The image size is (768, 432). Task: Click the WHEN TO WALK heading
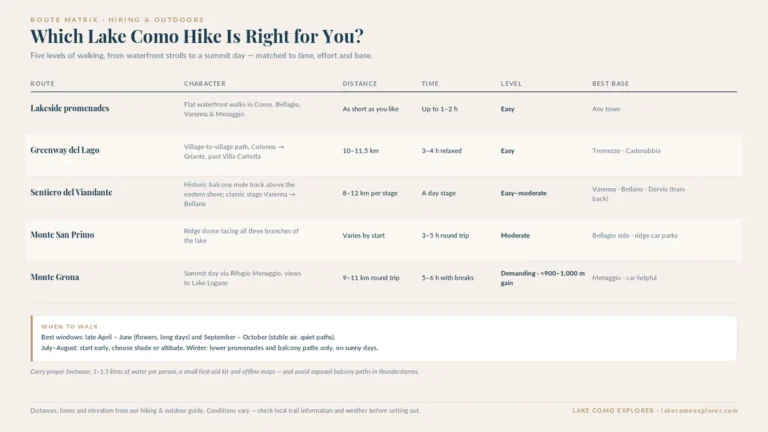[x=70, y=326]
